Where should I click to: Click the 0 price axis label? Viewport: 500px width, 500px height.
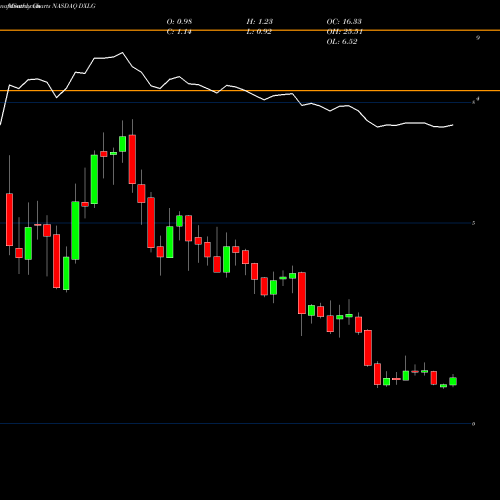pyautogui.click(x=473, y=424)
